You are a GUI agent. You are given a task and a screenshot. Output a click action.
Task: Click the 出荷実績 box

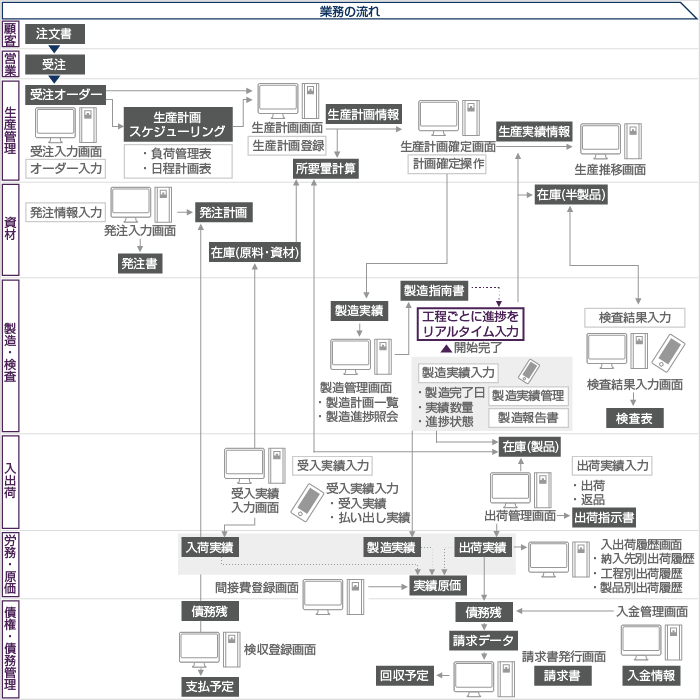tap(483, 547)
